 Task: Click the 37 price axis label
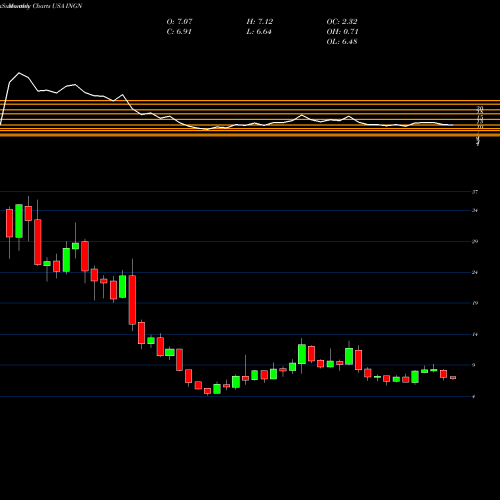click(475, 192)
